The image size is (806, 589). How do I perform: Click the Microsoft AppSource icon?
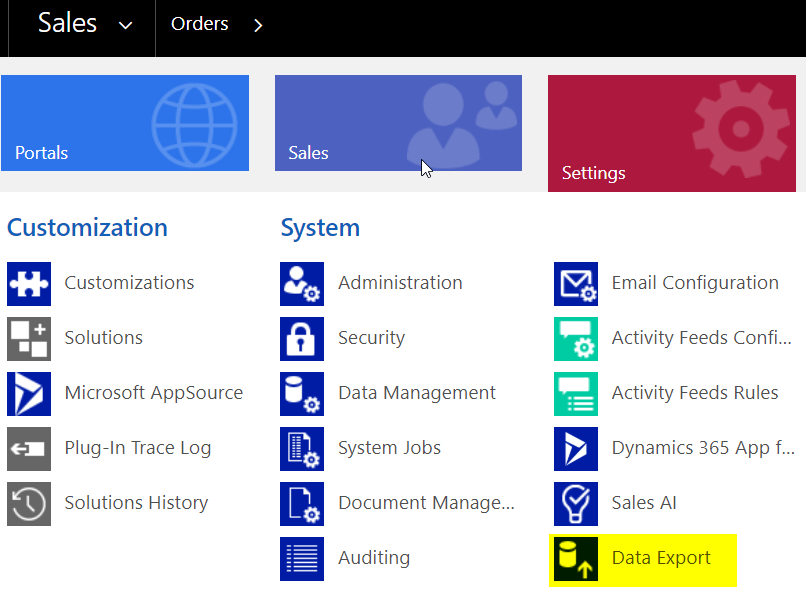pyautogui.click(x=29, y=394)
